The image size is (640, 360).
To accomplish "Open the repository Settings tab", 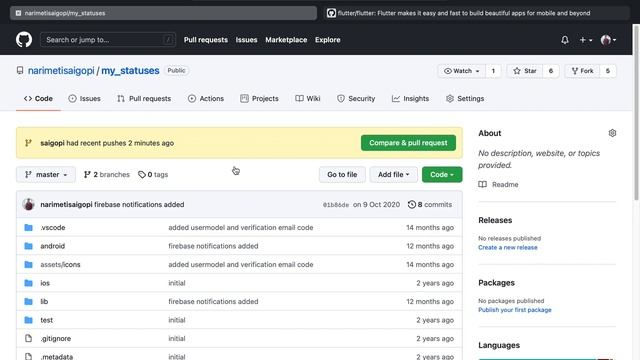I will [x=465, y=99].
